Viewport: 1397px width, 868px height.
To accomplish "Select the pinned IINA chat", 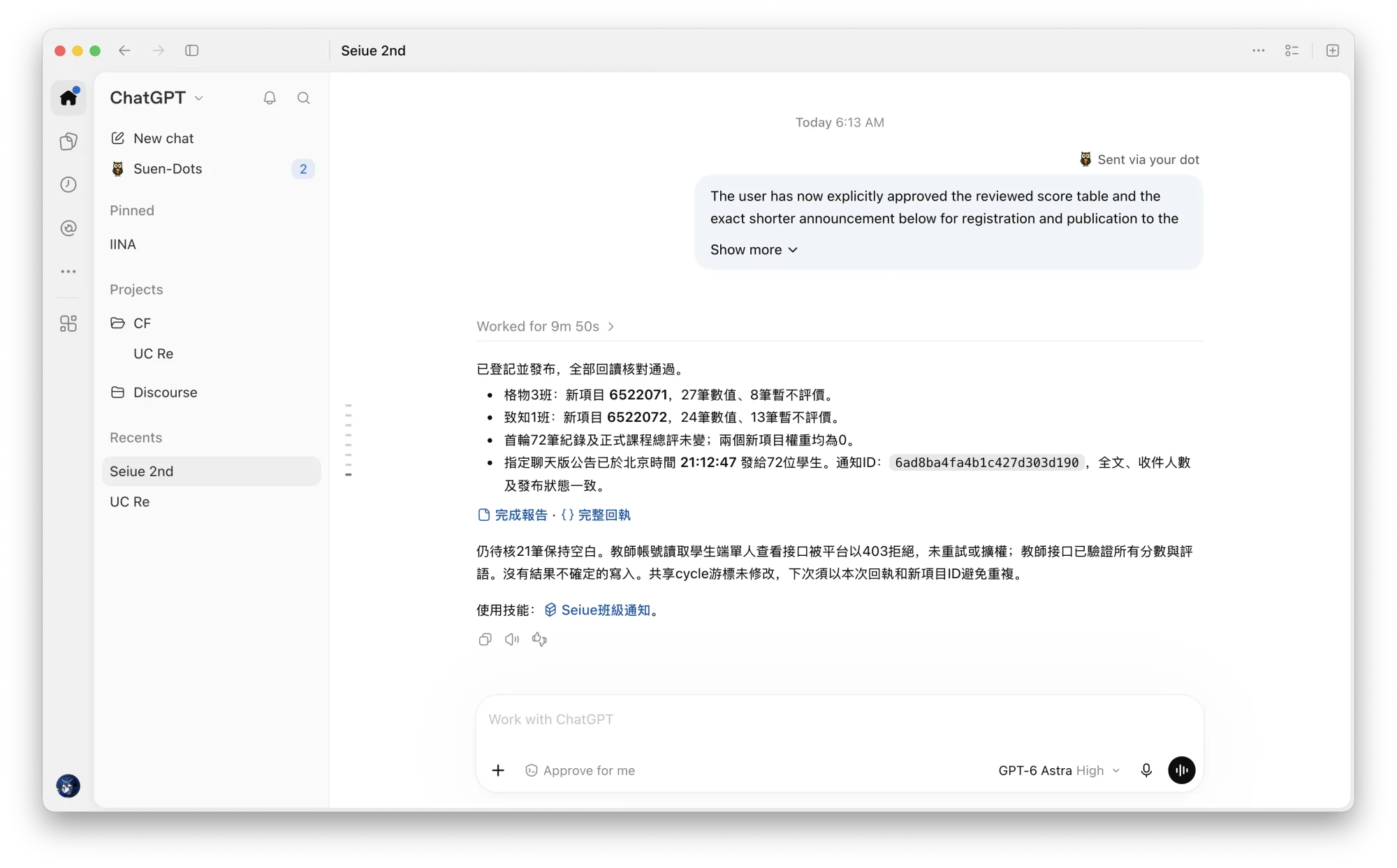I will (x=212, y=244).
